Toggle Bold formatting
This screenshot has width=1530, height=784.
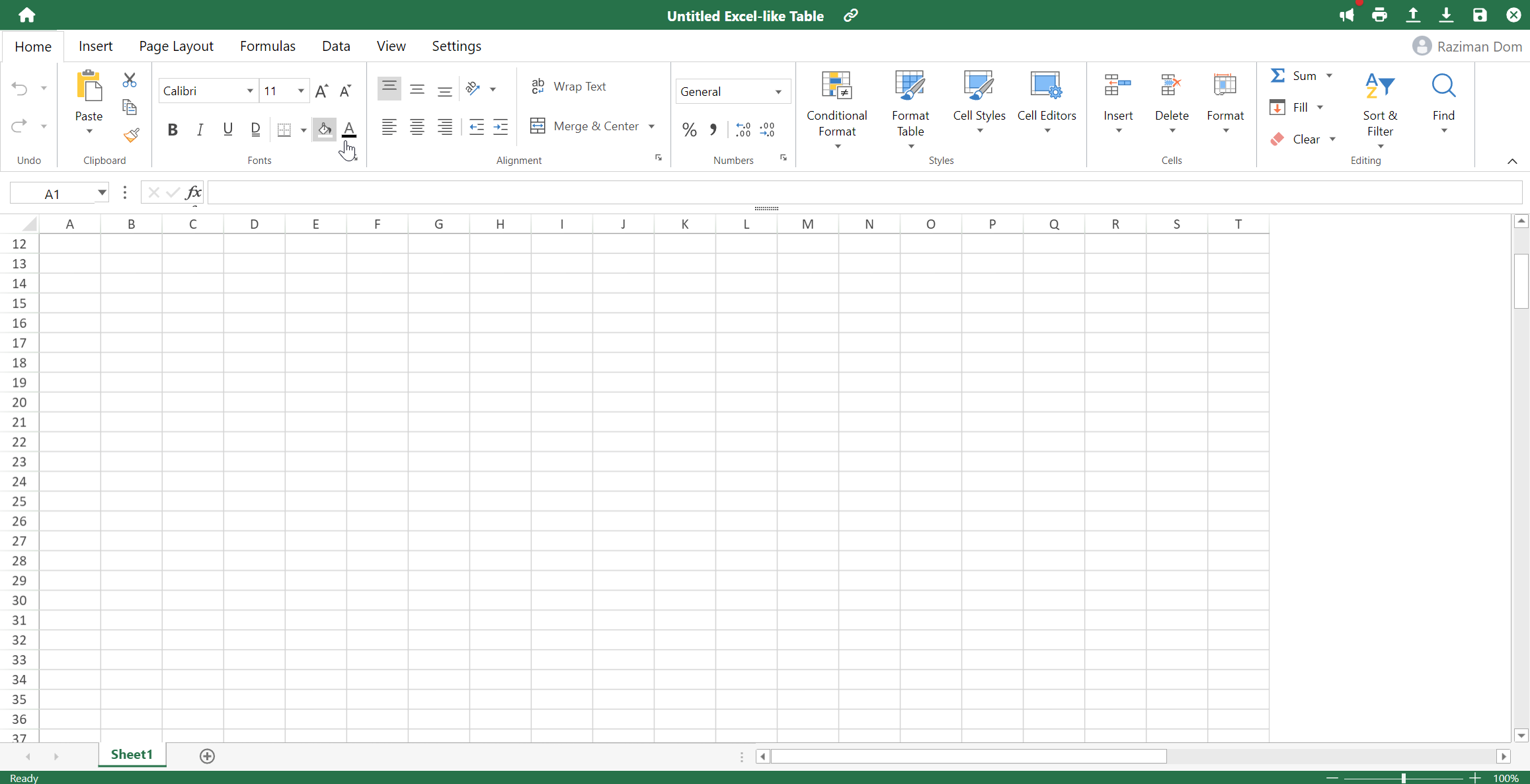click(x=173, y=130)
